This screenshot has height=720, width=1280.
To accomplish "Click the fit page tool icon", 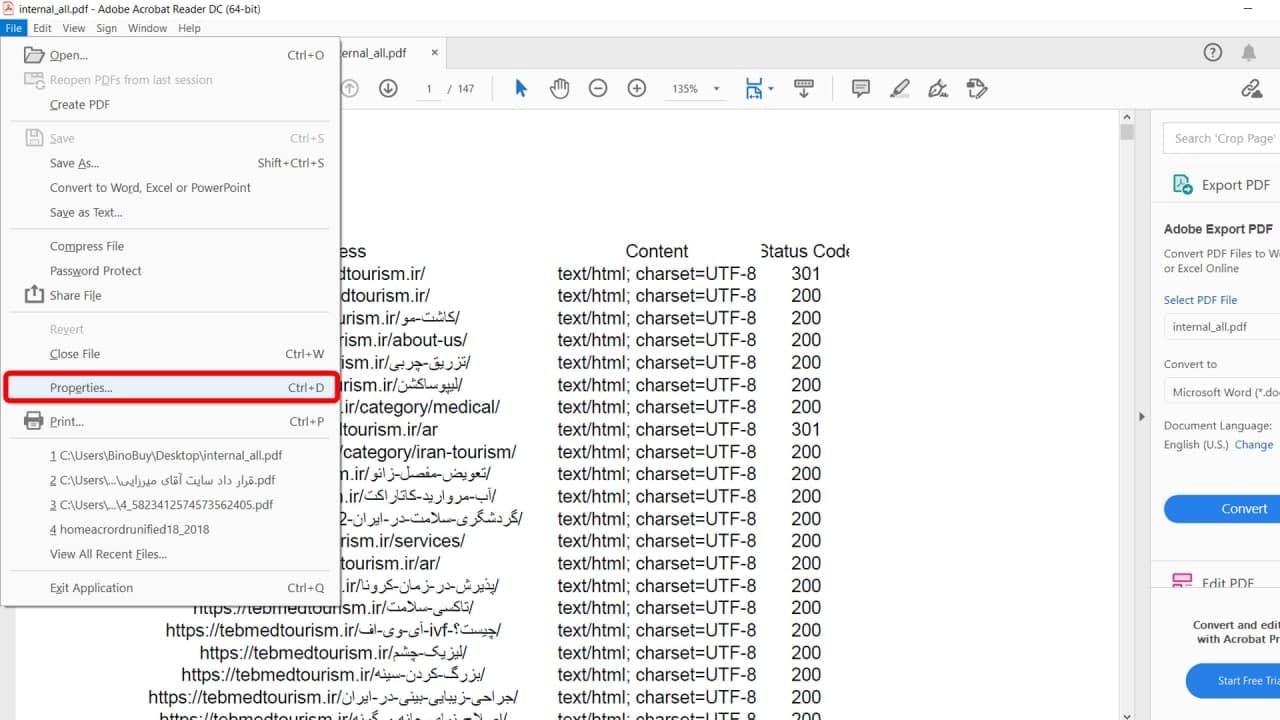I will pos(754,89).
